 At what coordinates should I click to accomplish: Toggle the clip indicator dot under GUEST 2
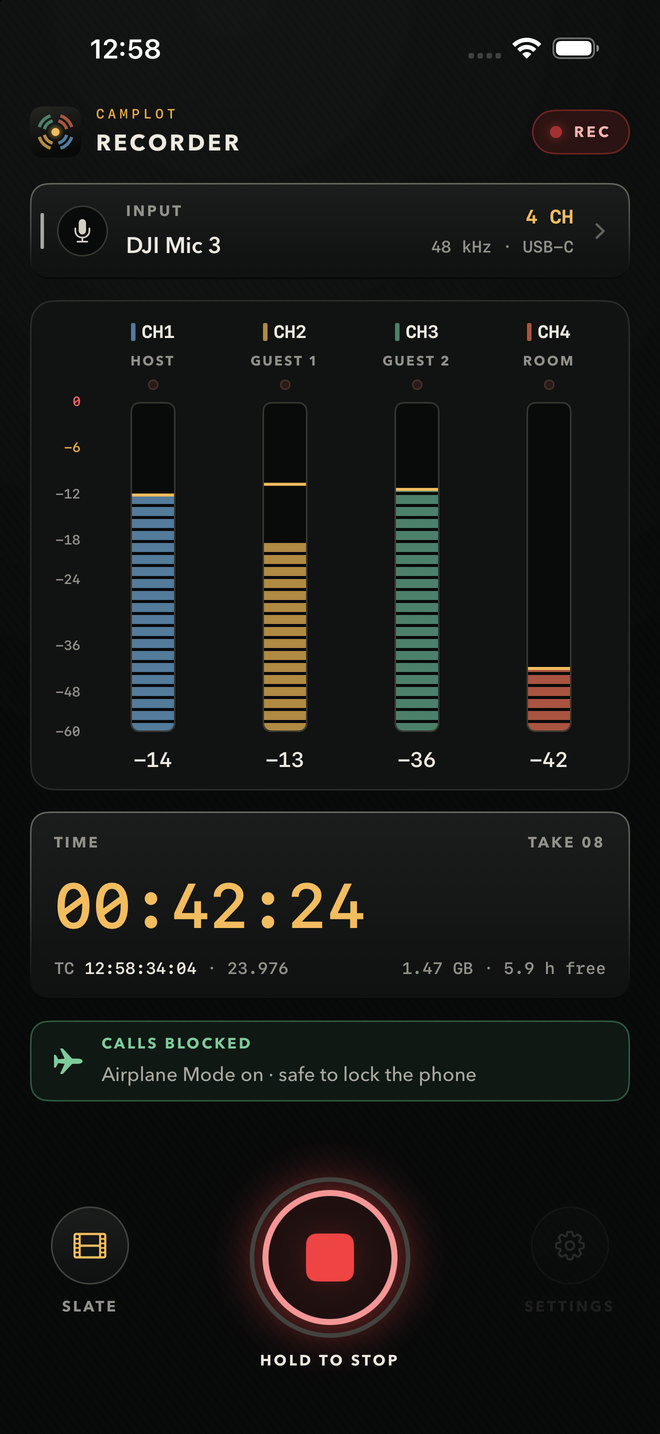point(417,385)
